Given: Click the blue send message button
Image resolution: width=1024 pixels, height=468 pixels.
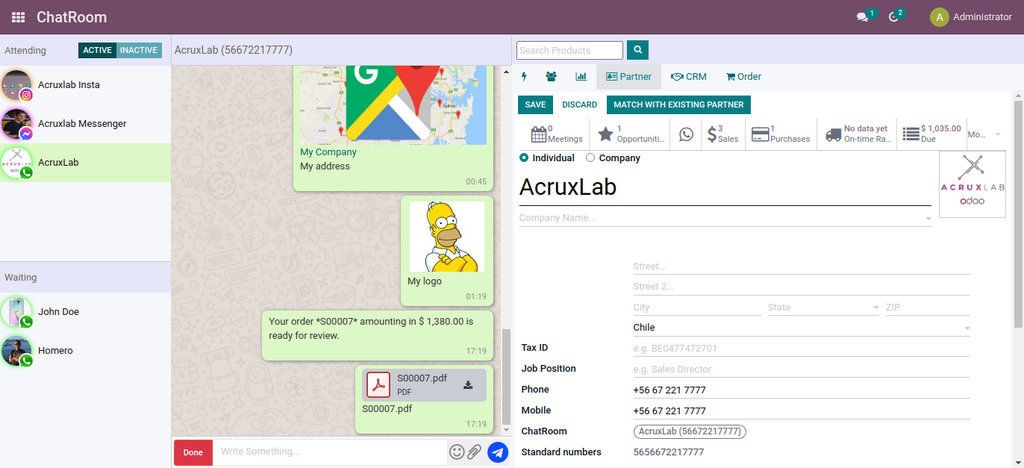Looking at the screenshot, I should [x=498, y=452].
